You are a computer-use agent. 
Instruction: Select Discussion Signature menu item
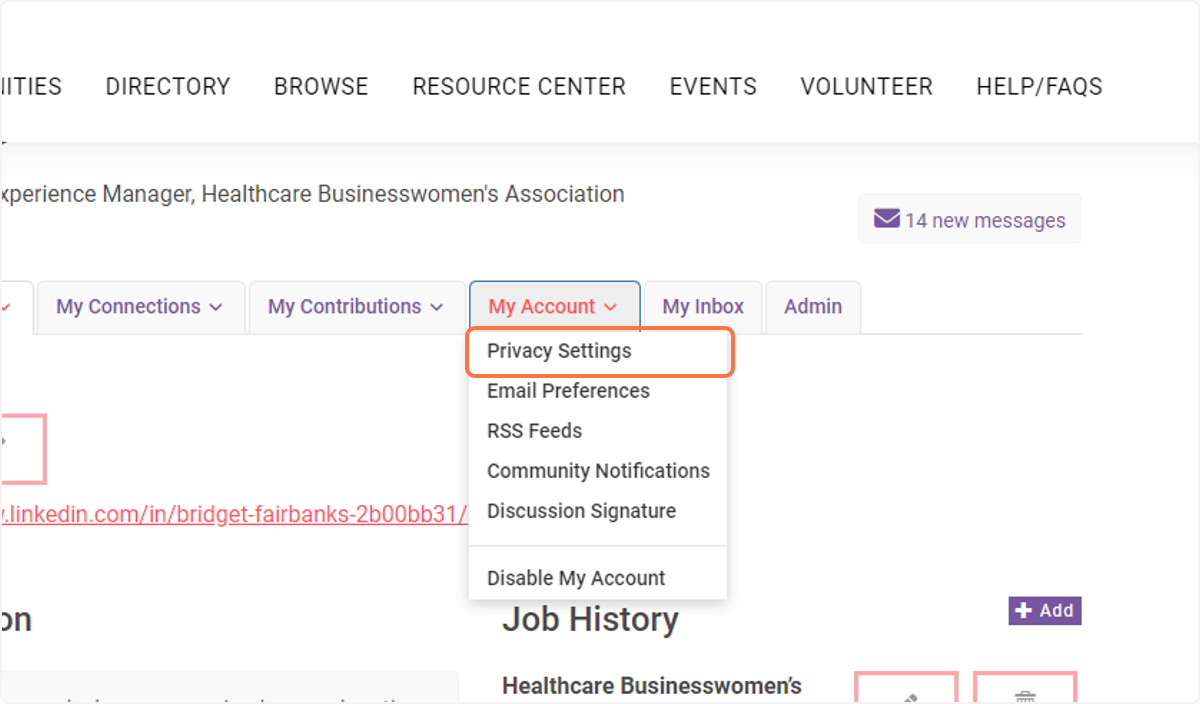point(581,511)
